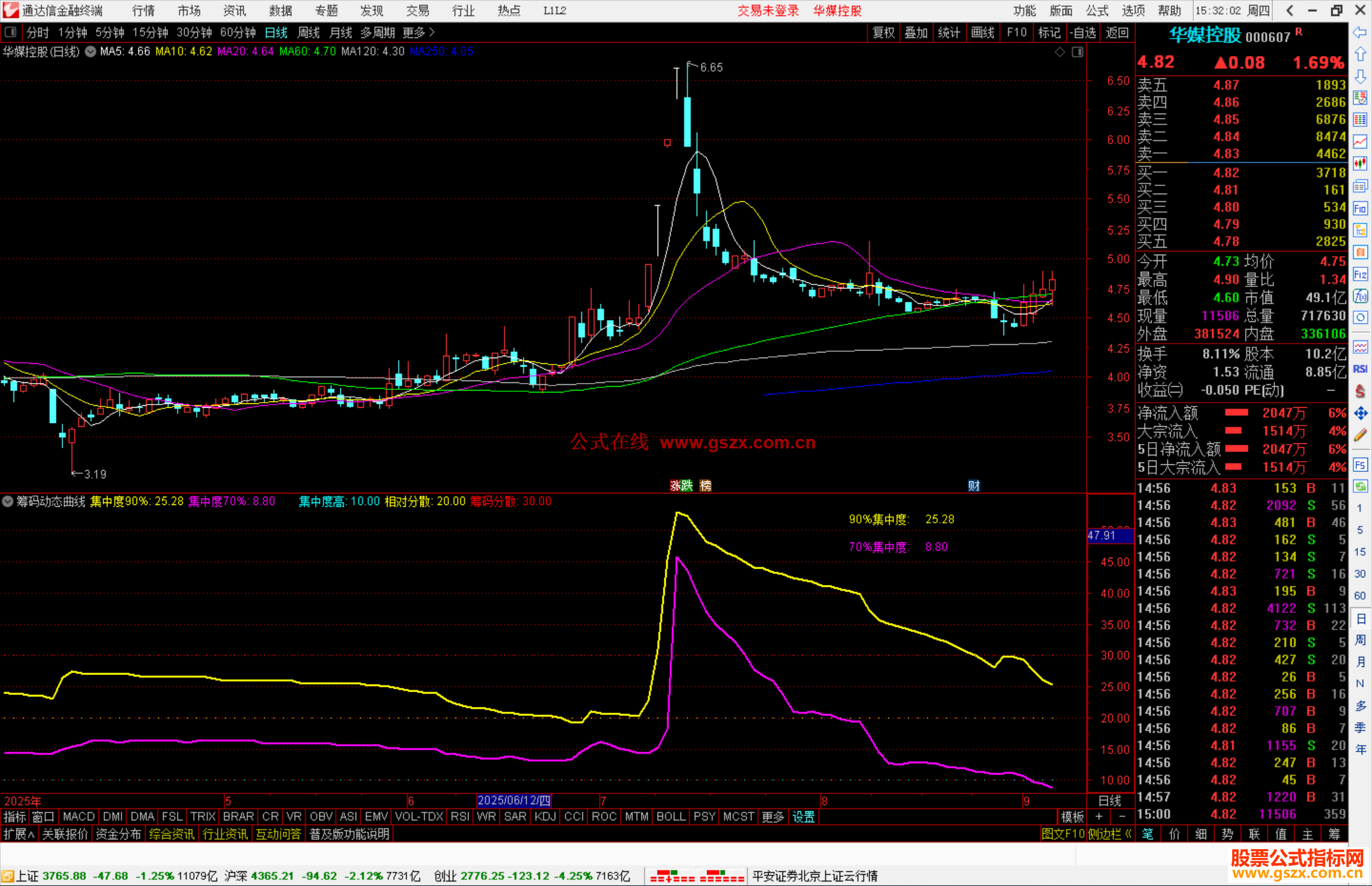Screen dimensions: 1372x886
Task: Select the blue four-way move arrows icon
Action: (1360, 413)
